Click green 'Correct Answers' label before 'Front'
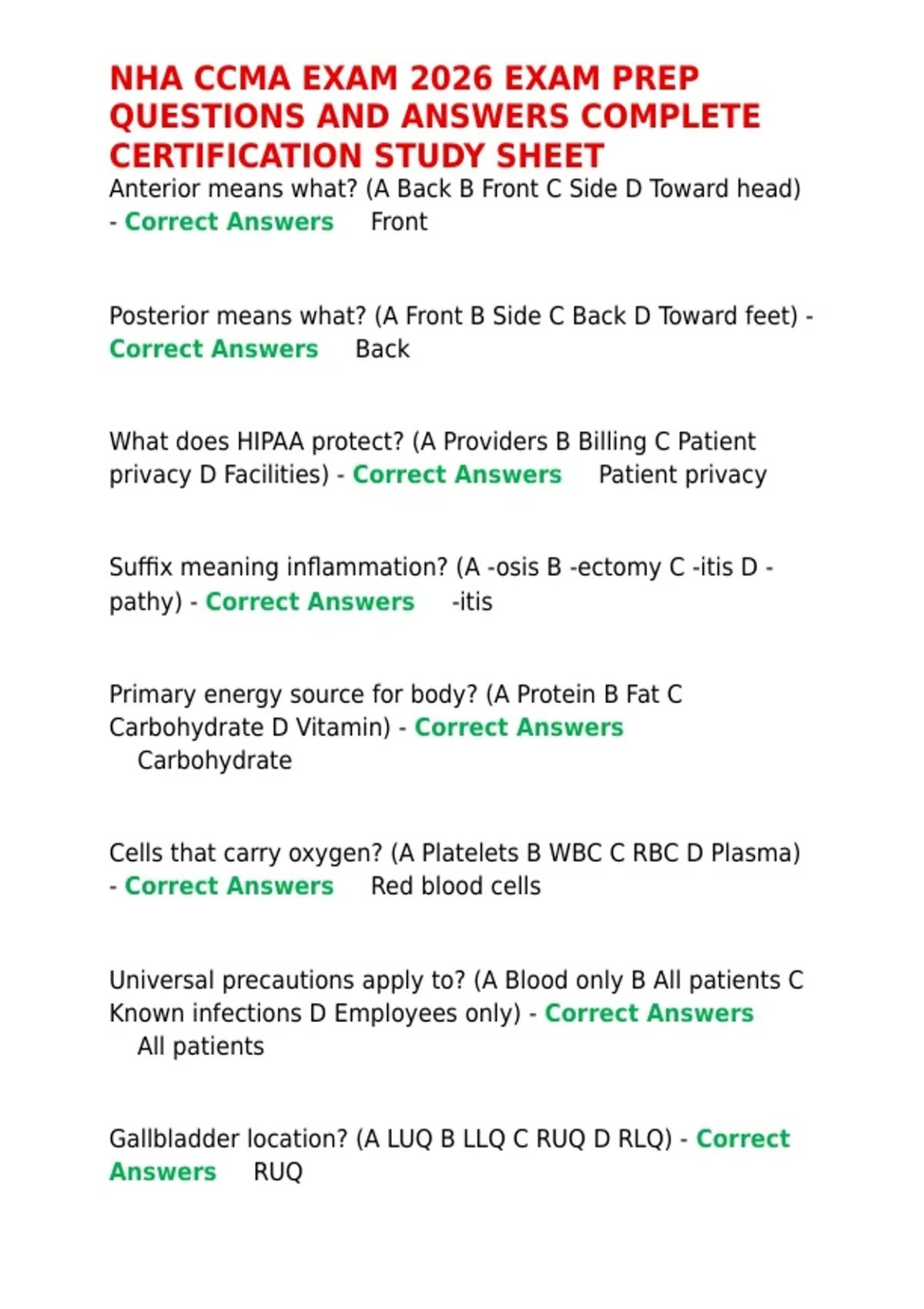Viewport: 924px width, 1309px height. click(x=229, y=222)
